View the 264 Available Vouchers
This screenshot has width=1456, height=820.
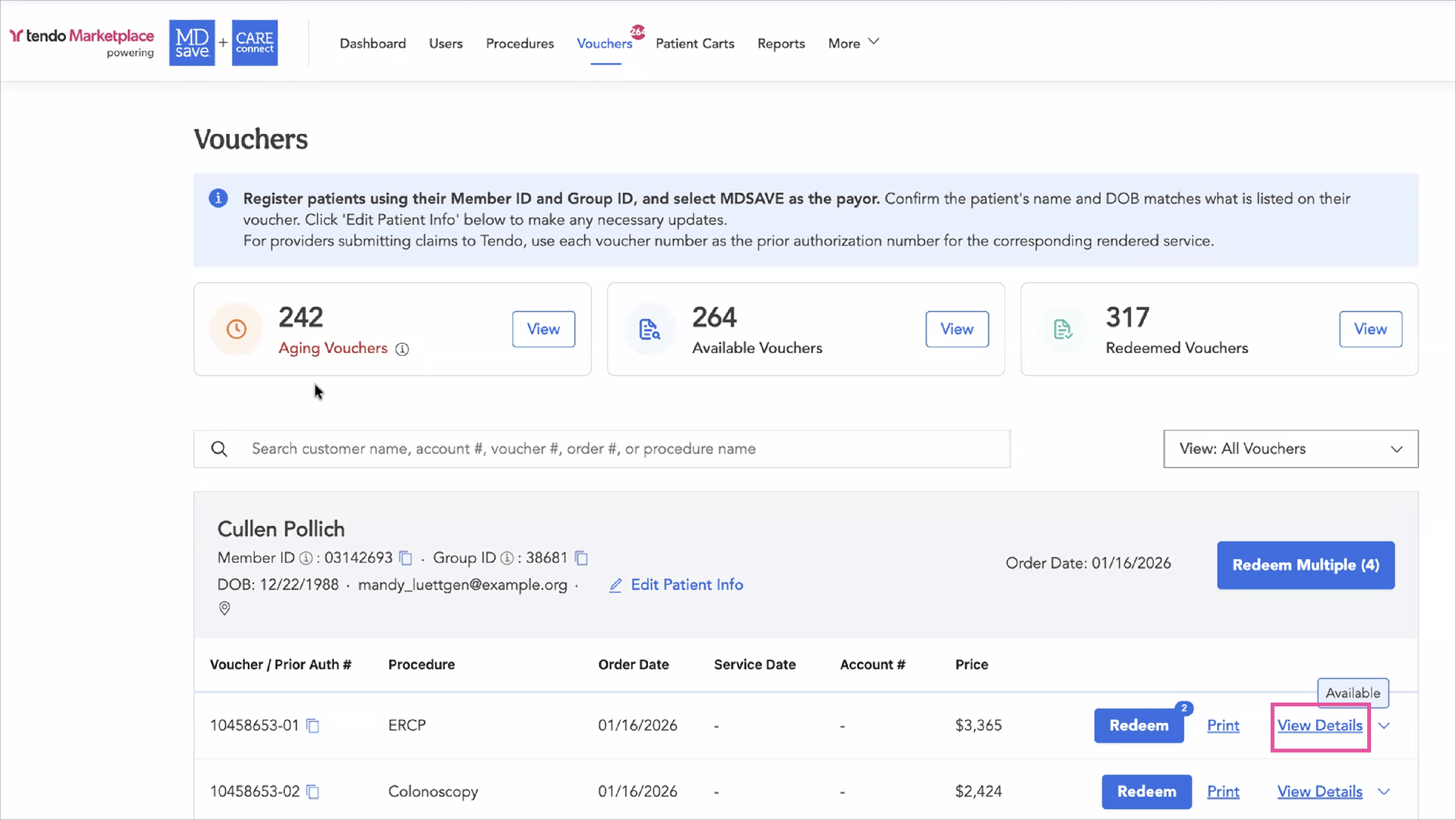(956, 329)
